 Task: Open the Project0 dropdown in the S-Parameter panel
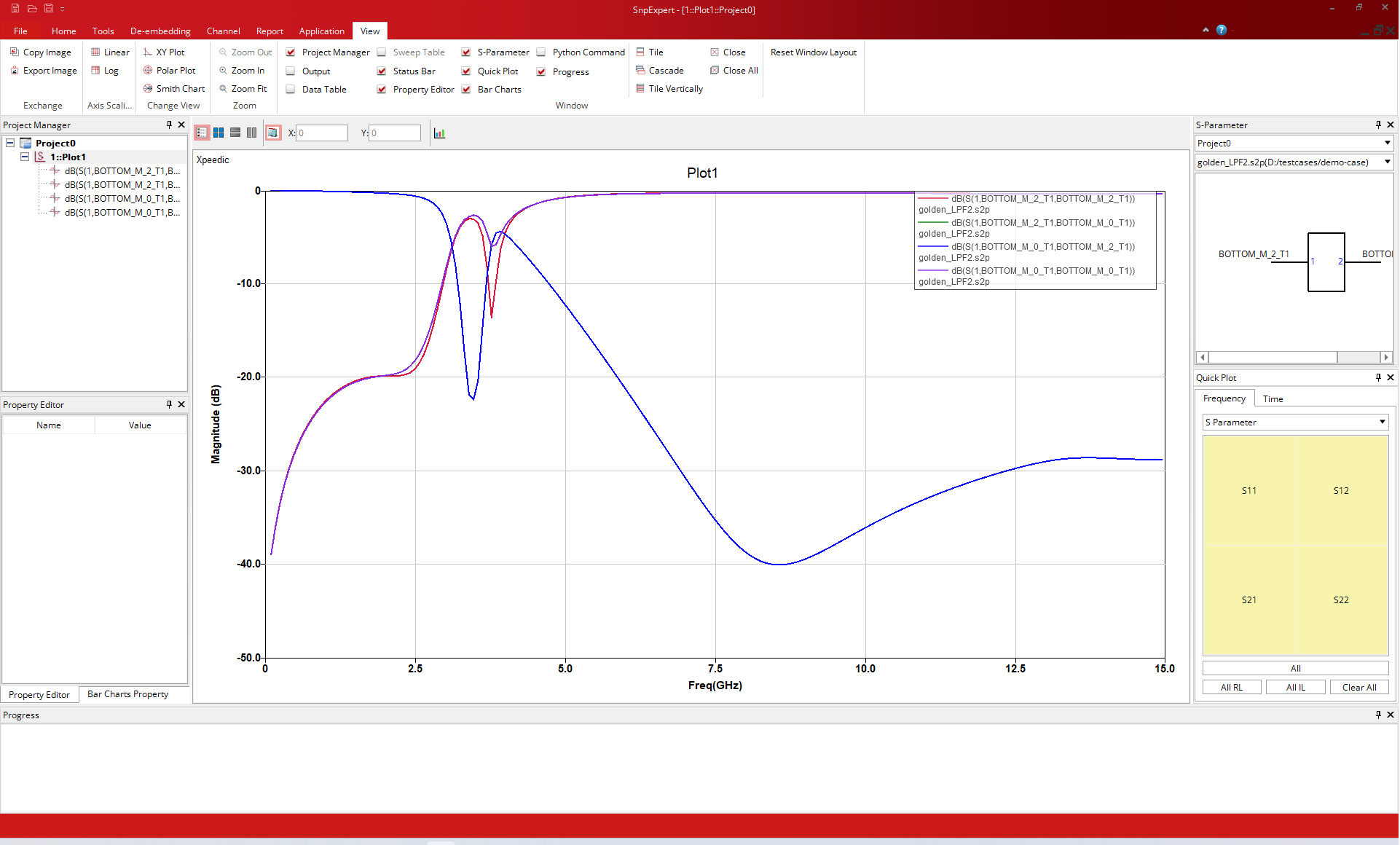click(1294, 143)
